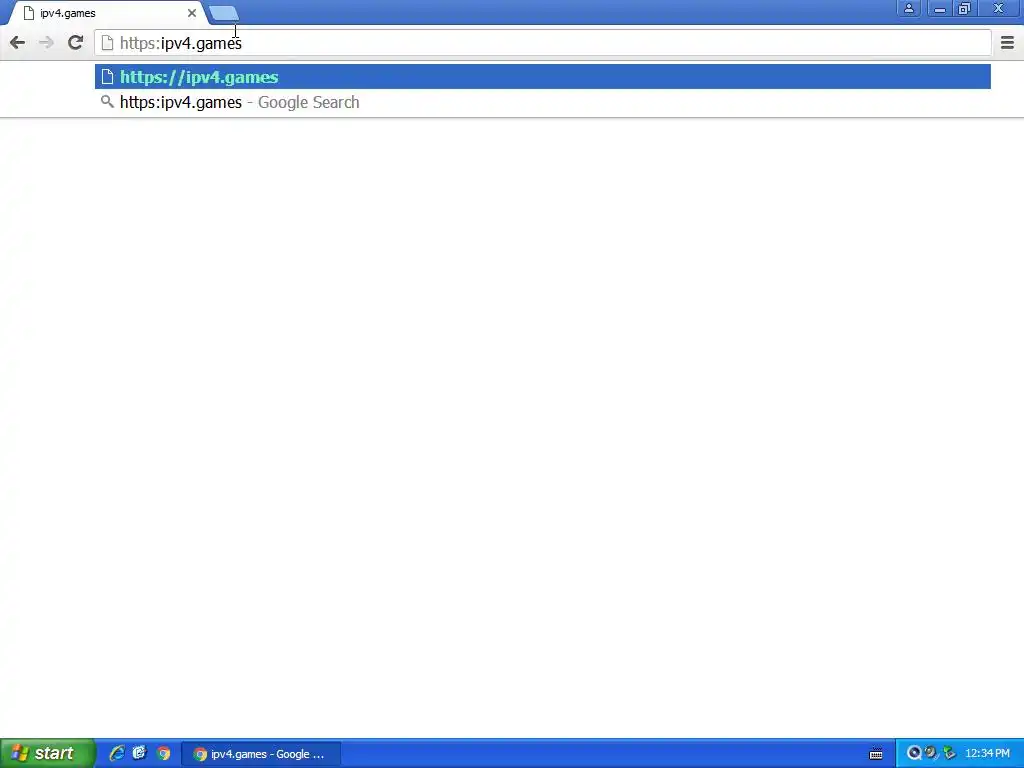This screenshot has width=1024, height=768.
Task: Click the forward navigation arrow
Action: coord(46,43)
